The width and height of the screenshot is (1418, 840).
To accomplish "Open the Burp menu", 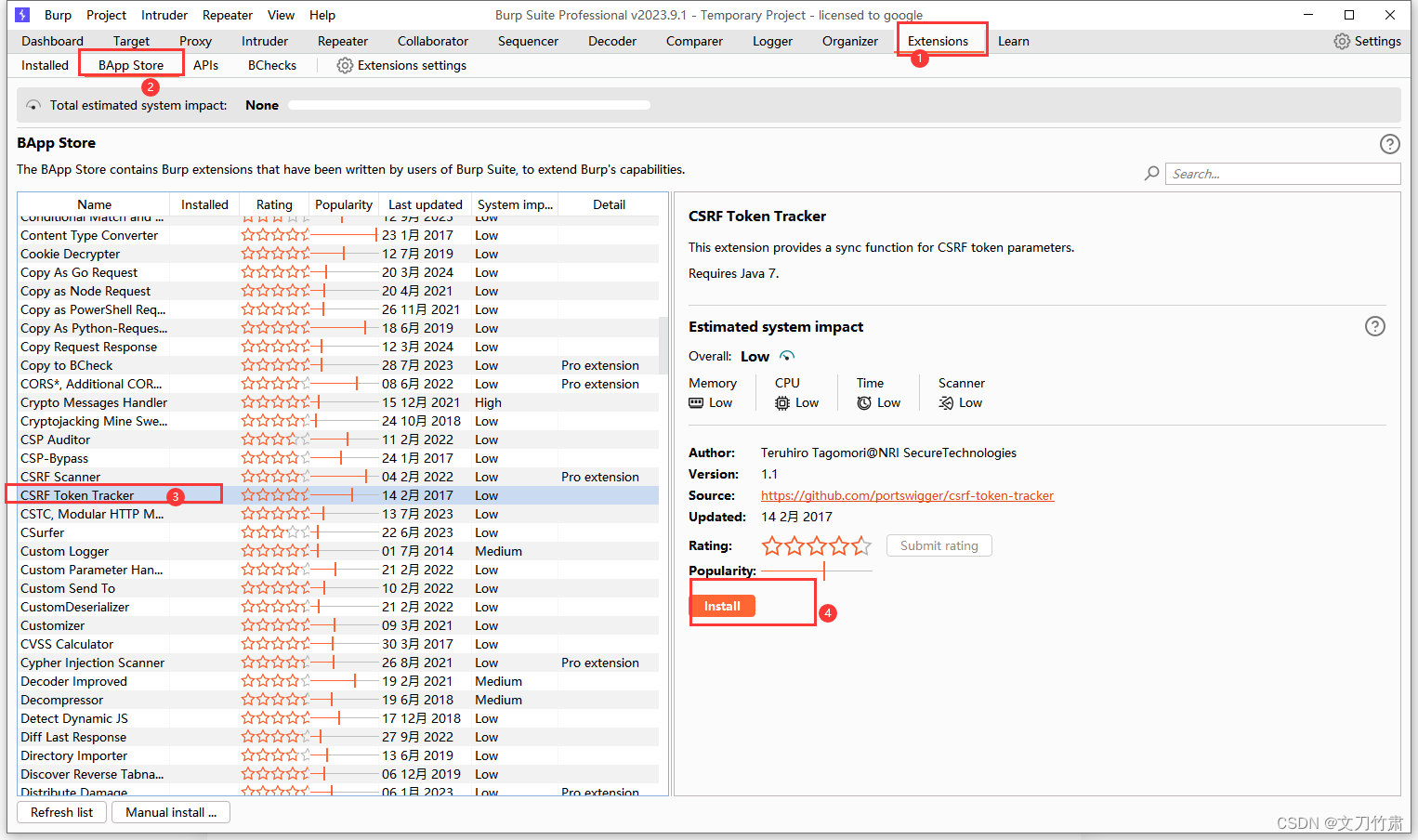I will [58, 15].
